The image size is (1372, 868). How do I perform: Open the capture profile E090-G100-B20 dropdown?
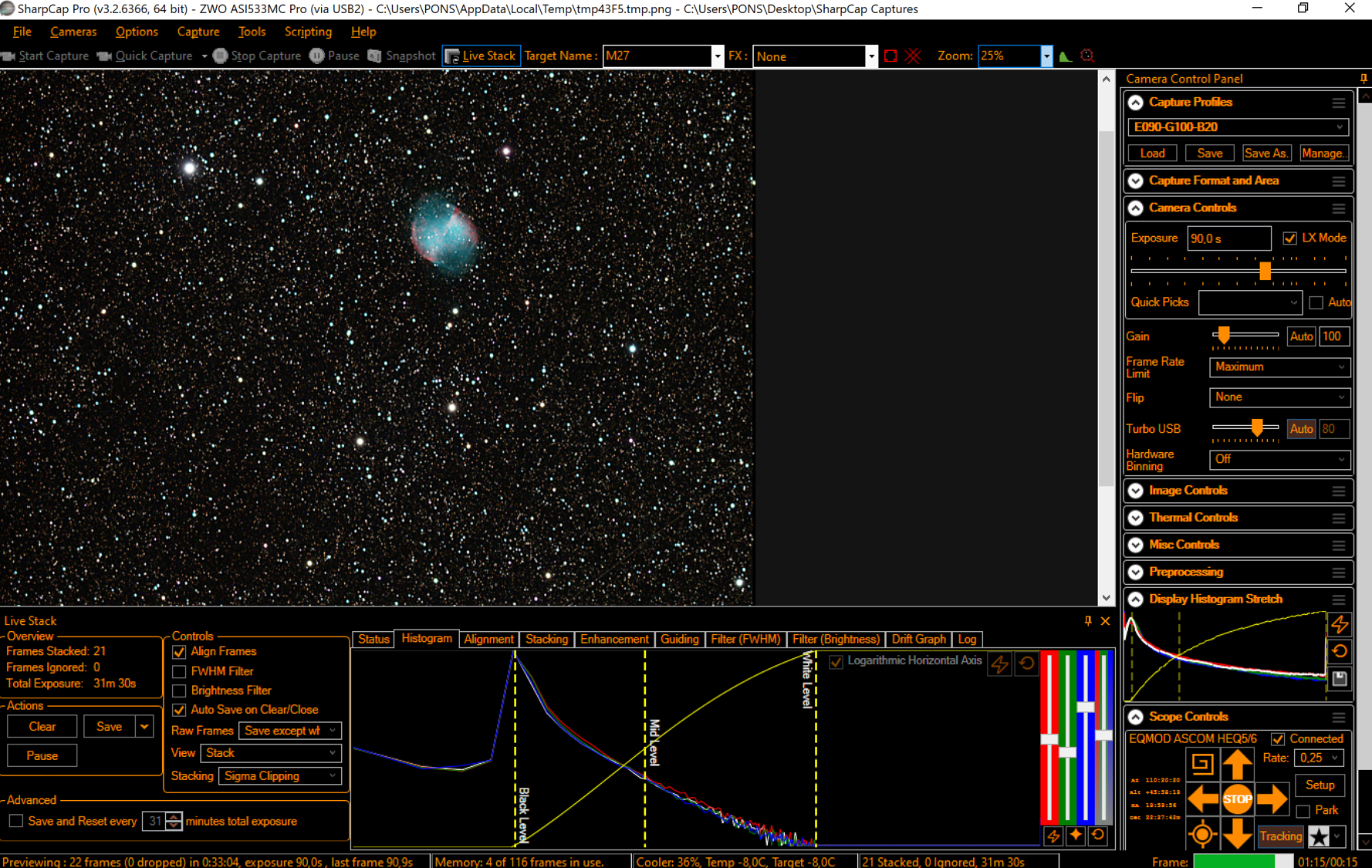pos(1238,127)
